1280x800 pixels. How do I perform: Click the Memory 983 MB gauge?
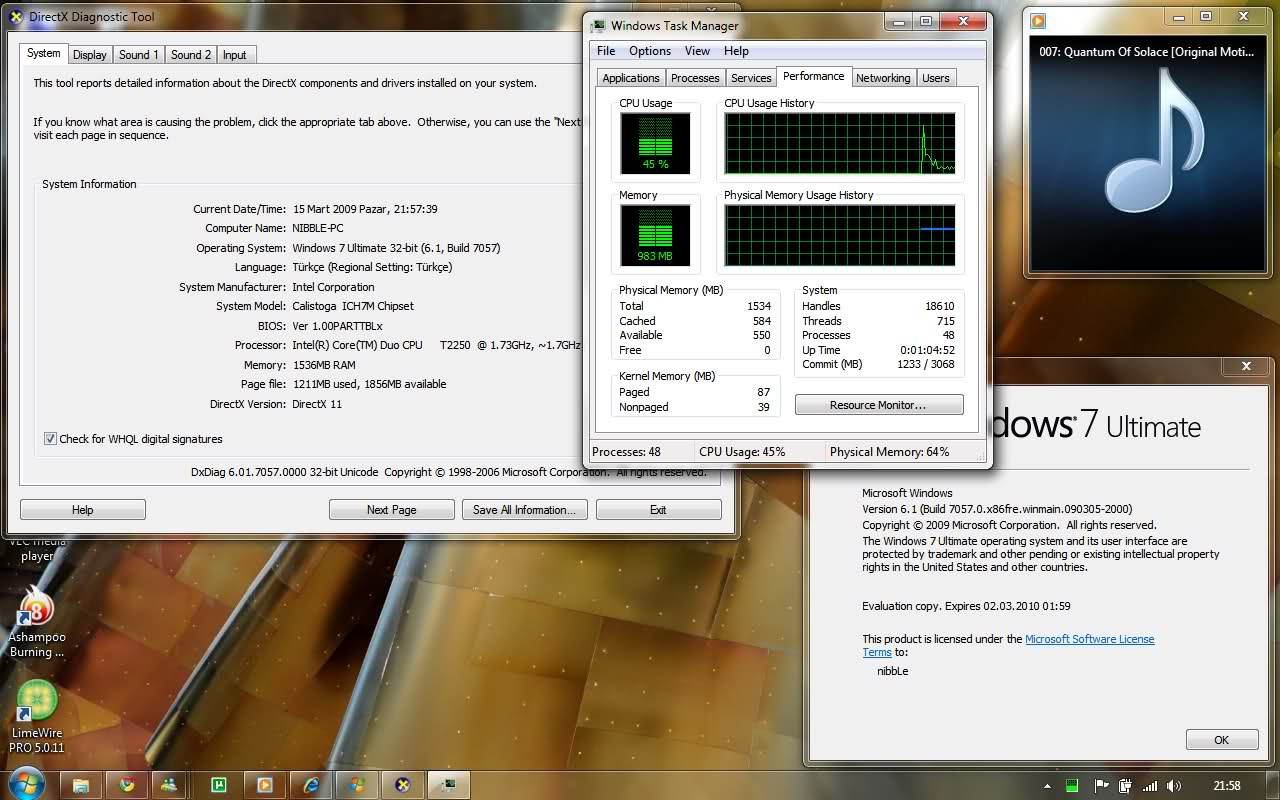(655, 235)
